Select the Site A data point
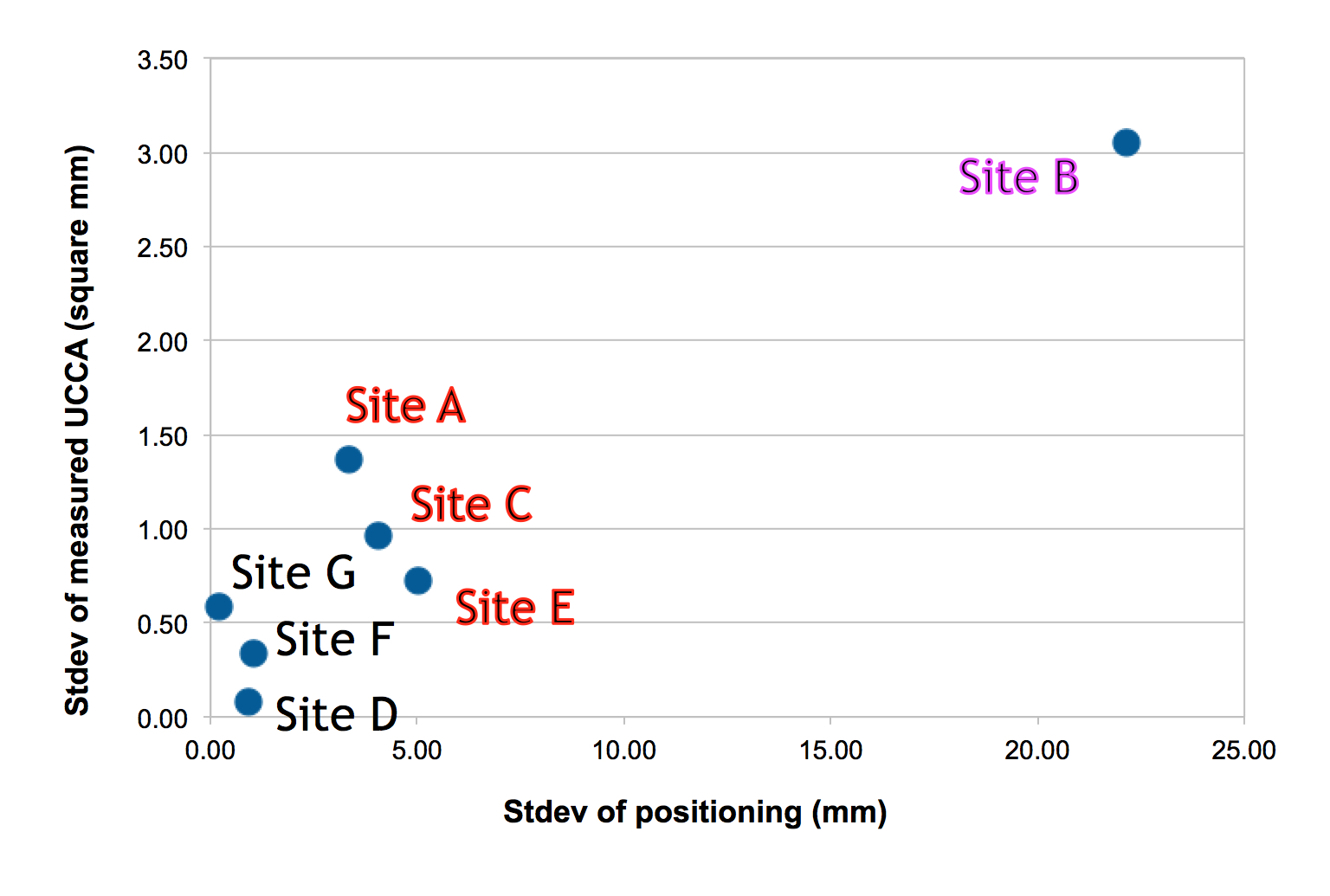Screen dimensions: 1330x896 click(x=348, y=459)
